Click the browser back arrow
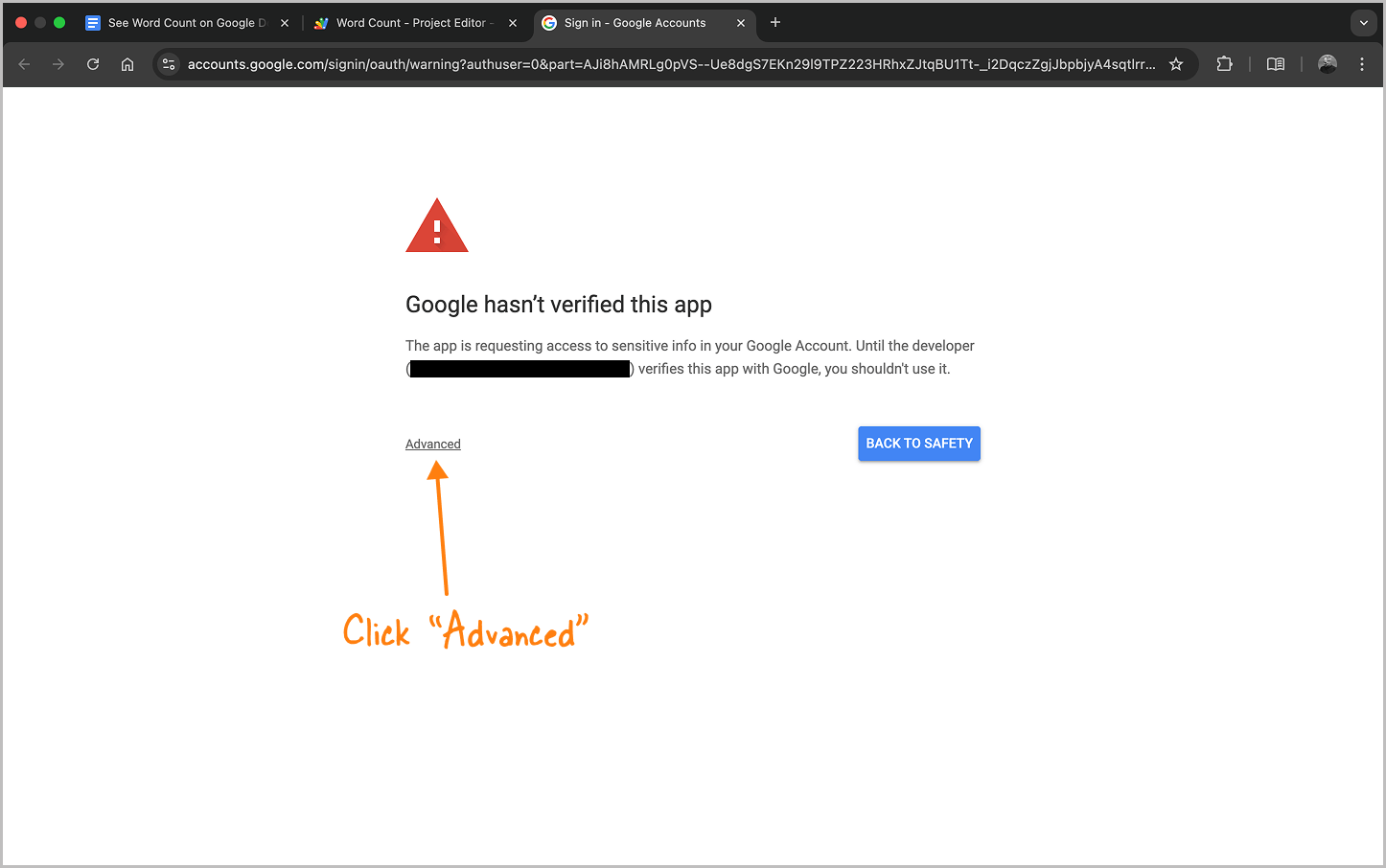The image size is (1386, 868). [25, 64]
